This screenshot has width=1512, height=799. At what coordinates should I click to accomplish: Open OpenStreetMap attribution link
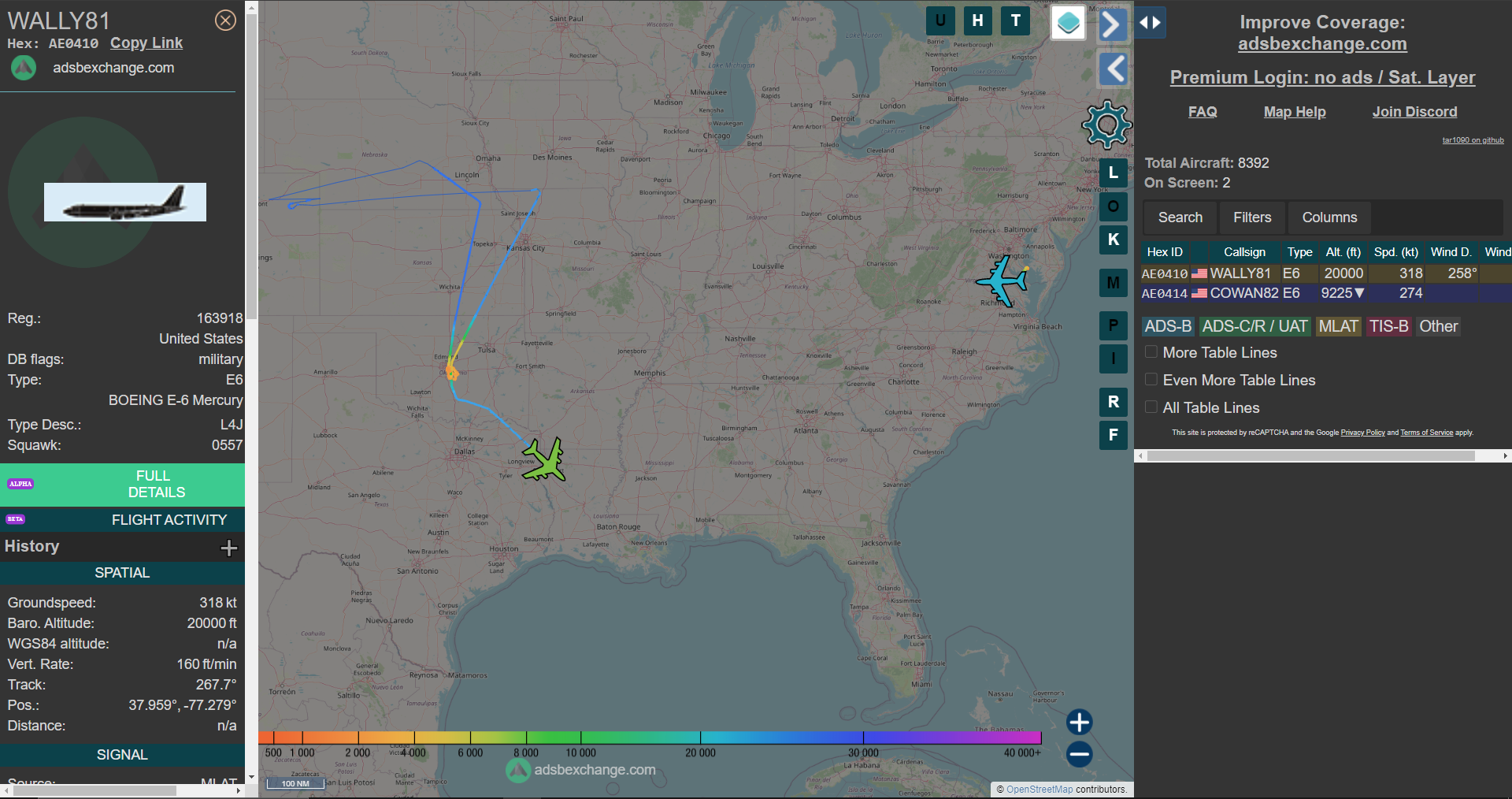point(1039,790)
